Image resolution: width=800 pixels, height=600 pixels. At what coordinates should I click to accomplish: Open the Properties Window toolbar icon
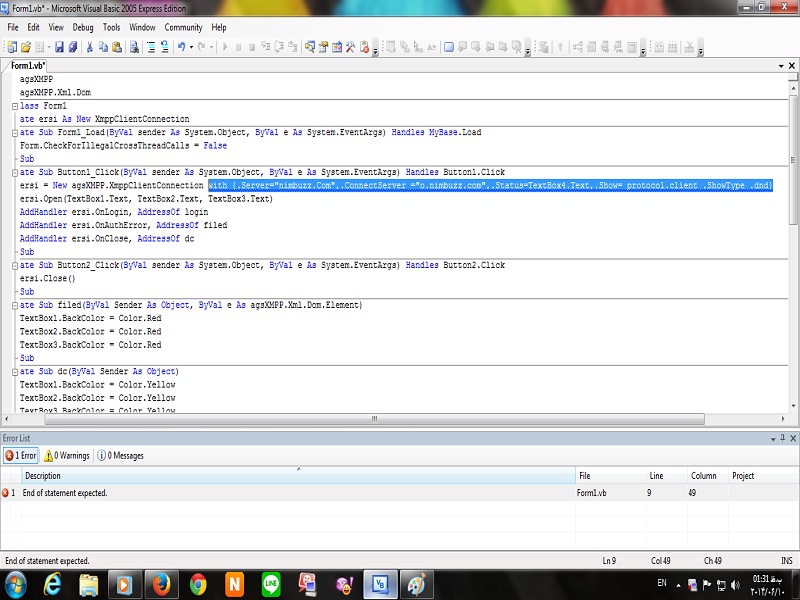coord(323,47)
